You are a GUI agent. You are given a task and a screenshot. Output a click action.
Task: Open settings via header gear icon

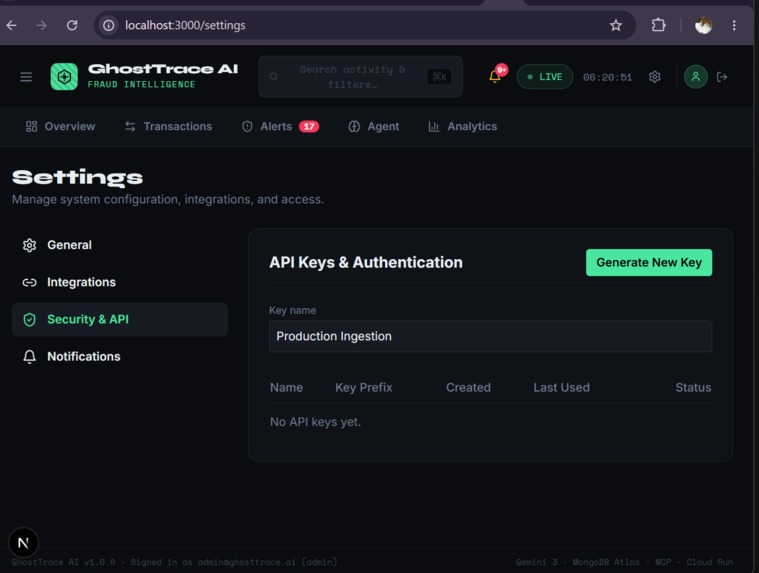click(x=654, y=77)
